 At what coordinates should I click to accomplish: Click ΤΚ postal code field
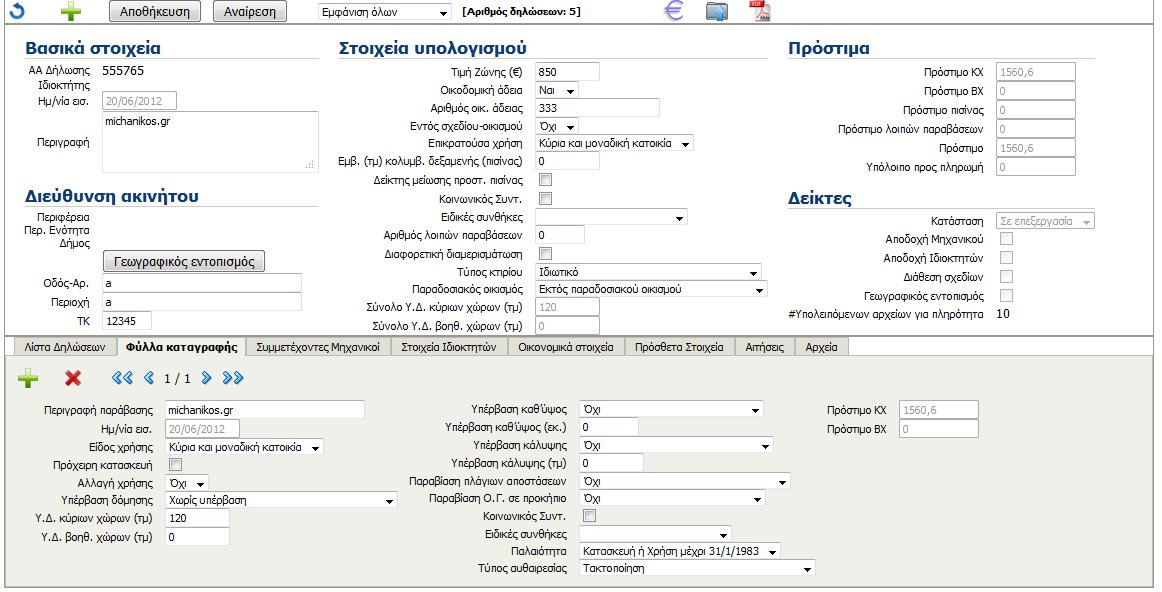point(127,321)
